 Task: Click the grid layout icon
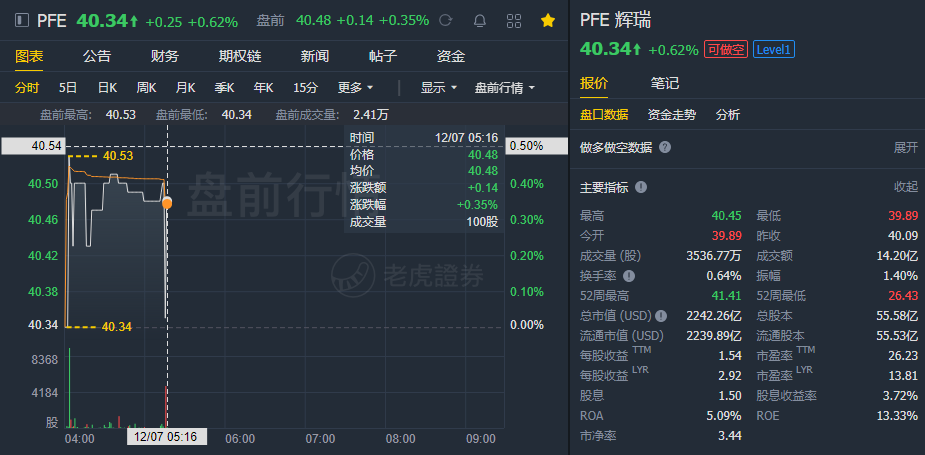514,20
